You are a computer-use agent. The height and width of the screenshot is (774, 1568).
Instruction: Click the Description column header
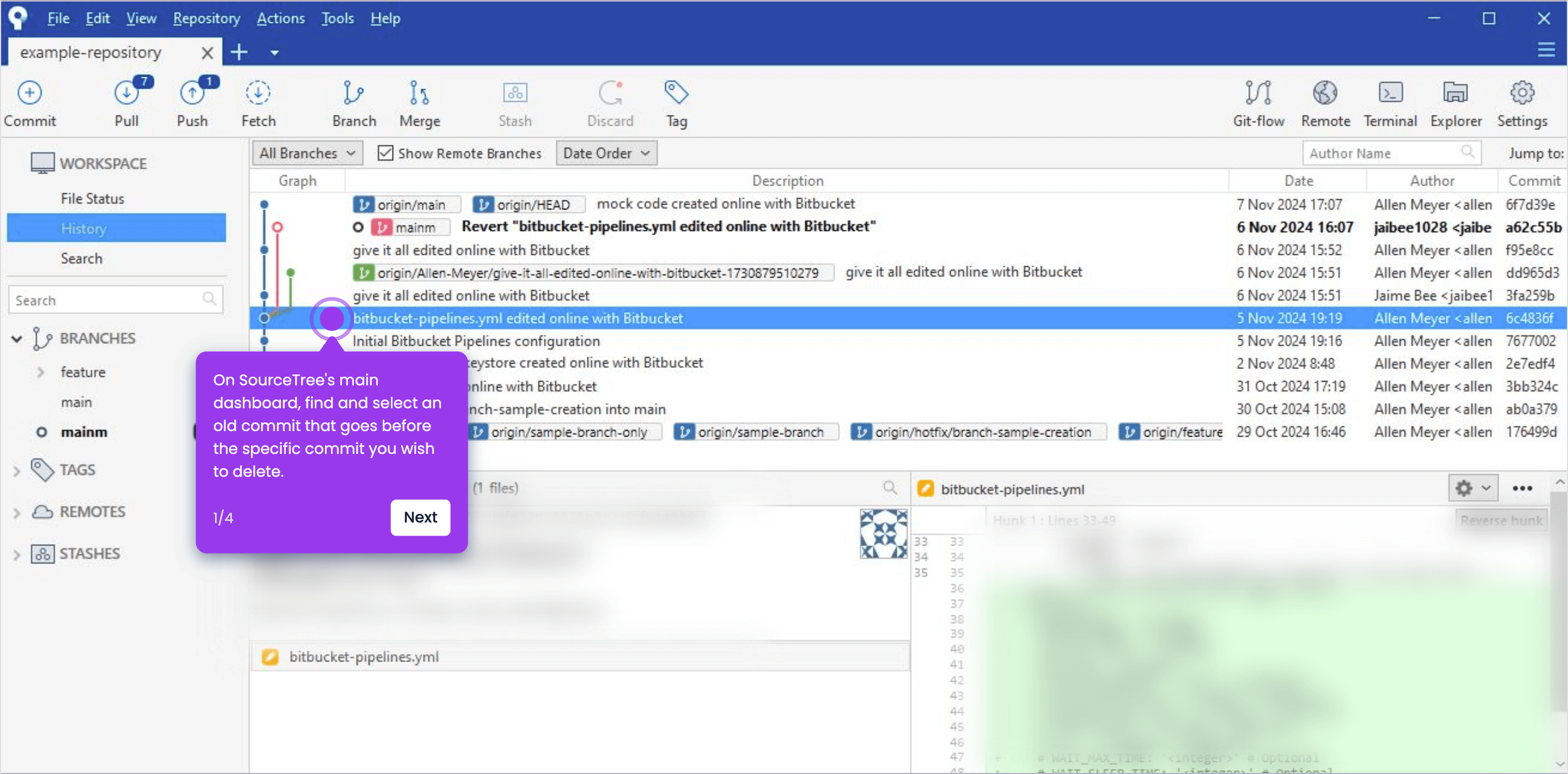click(787, 181)
